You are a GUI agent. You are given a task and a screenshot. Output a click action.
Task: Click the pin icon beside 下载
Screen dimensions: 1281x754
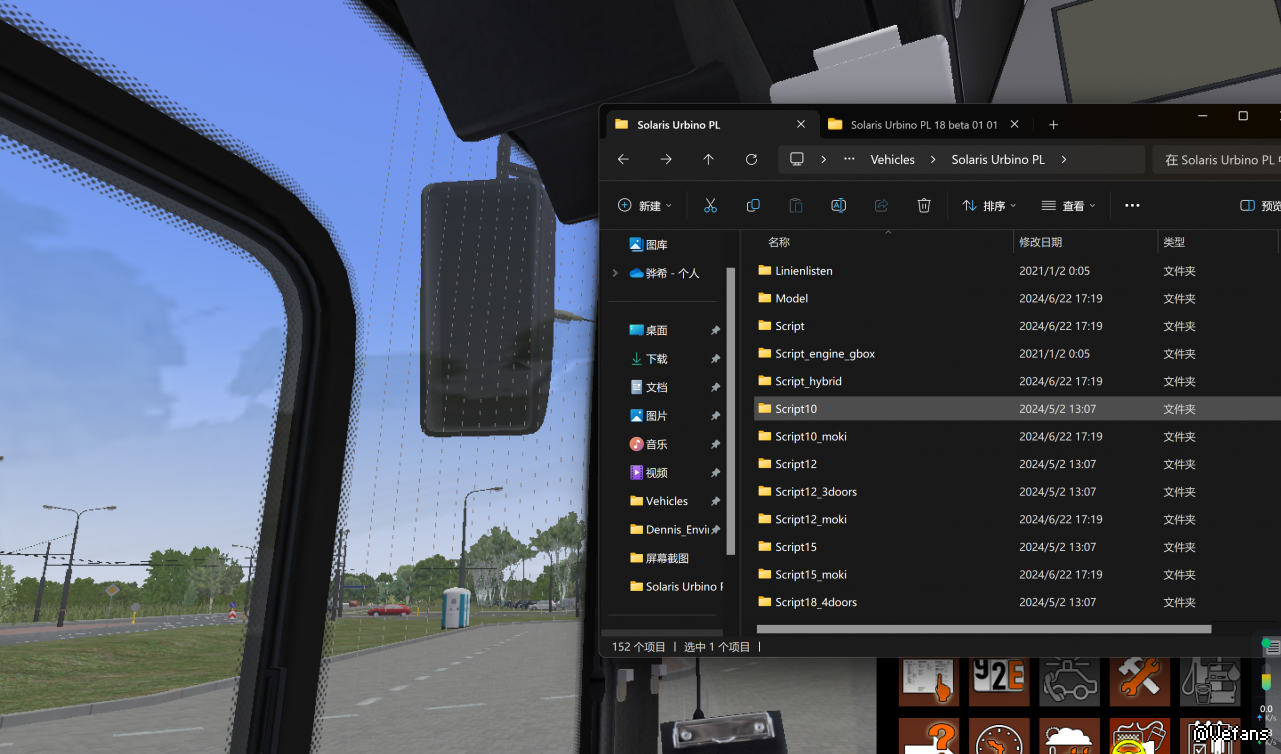tap(715, 359)
